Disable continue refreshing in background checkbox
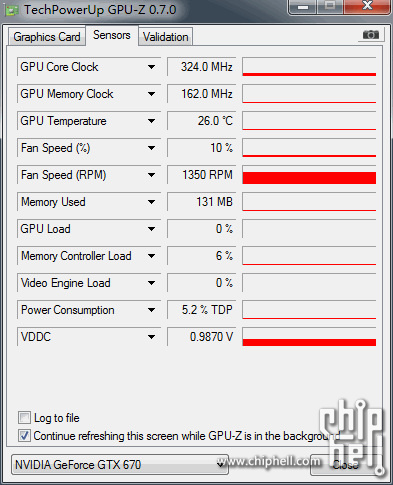The height and width of the screenshot is (485, 393). (24, 435)
